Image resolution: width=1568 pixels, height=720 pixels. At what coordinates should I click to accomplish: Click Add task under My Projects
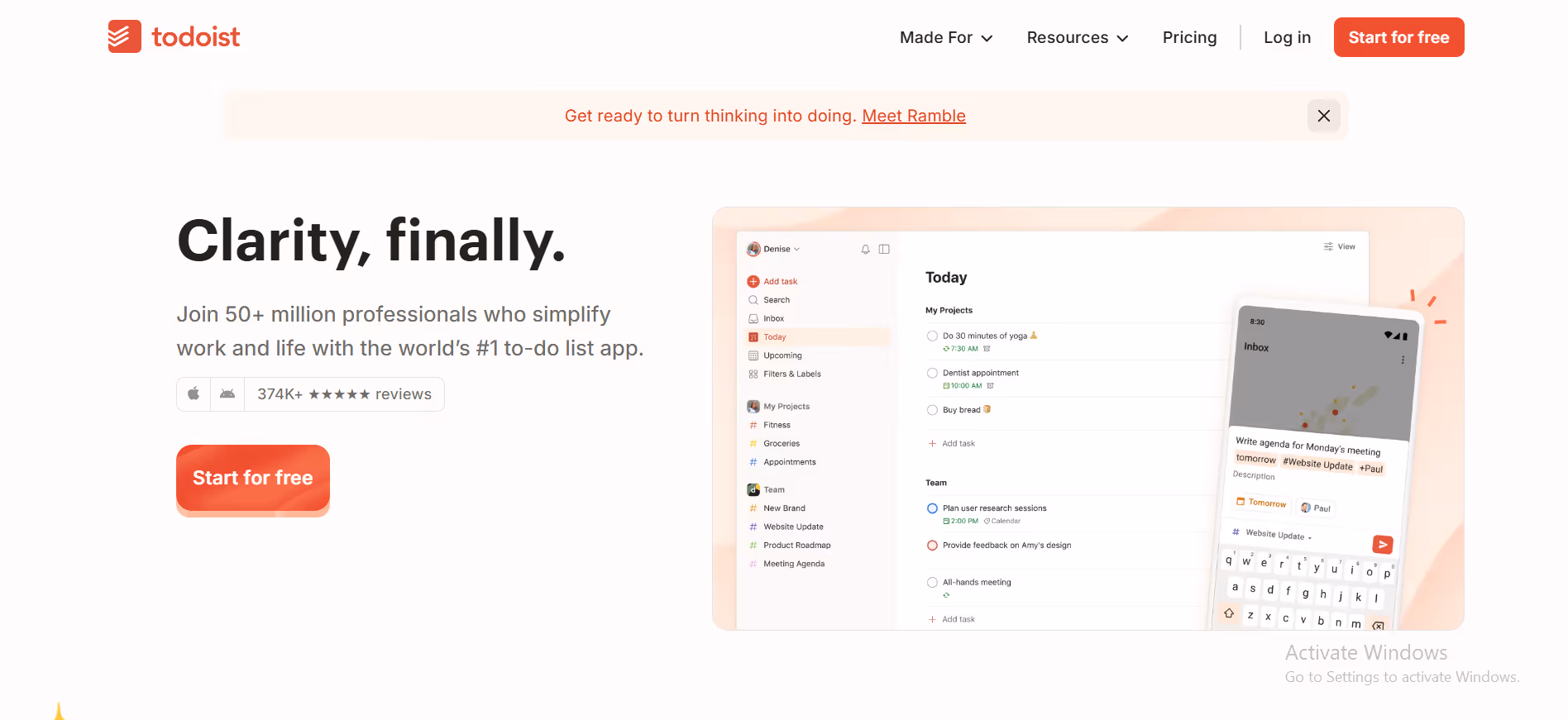pos(952,444)
